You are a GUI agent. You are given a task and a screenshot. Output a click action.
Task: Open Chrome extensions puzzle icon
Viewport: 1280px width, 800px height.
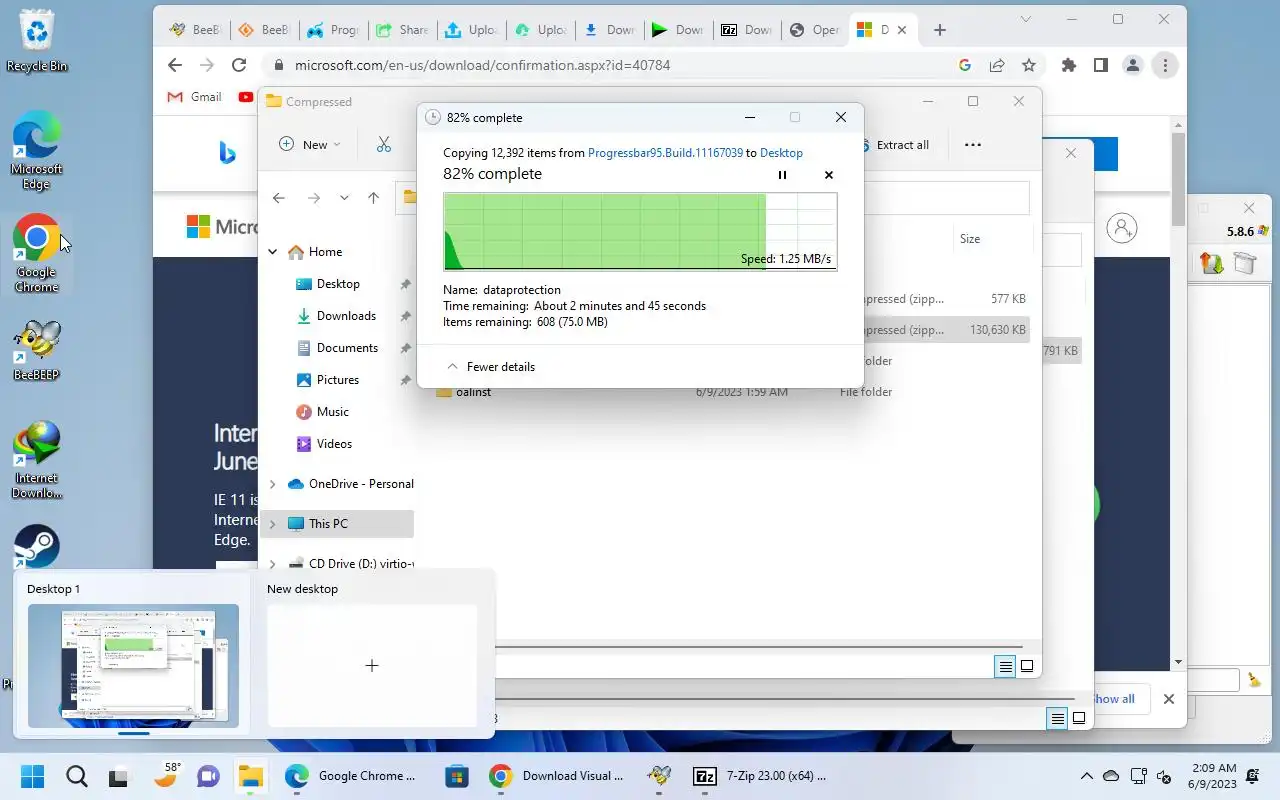pos(1069,65)
